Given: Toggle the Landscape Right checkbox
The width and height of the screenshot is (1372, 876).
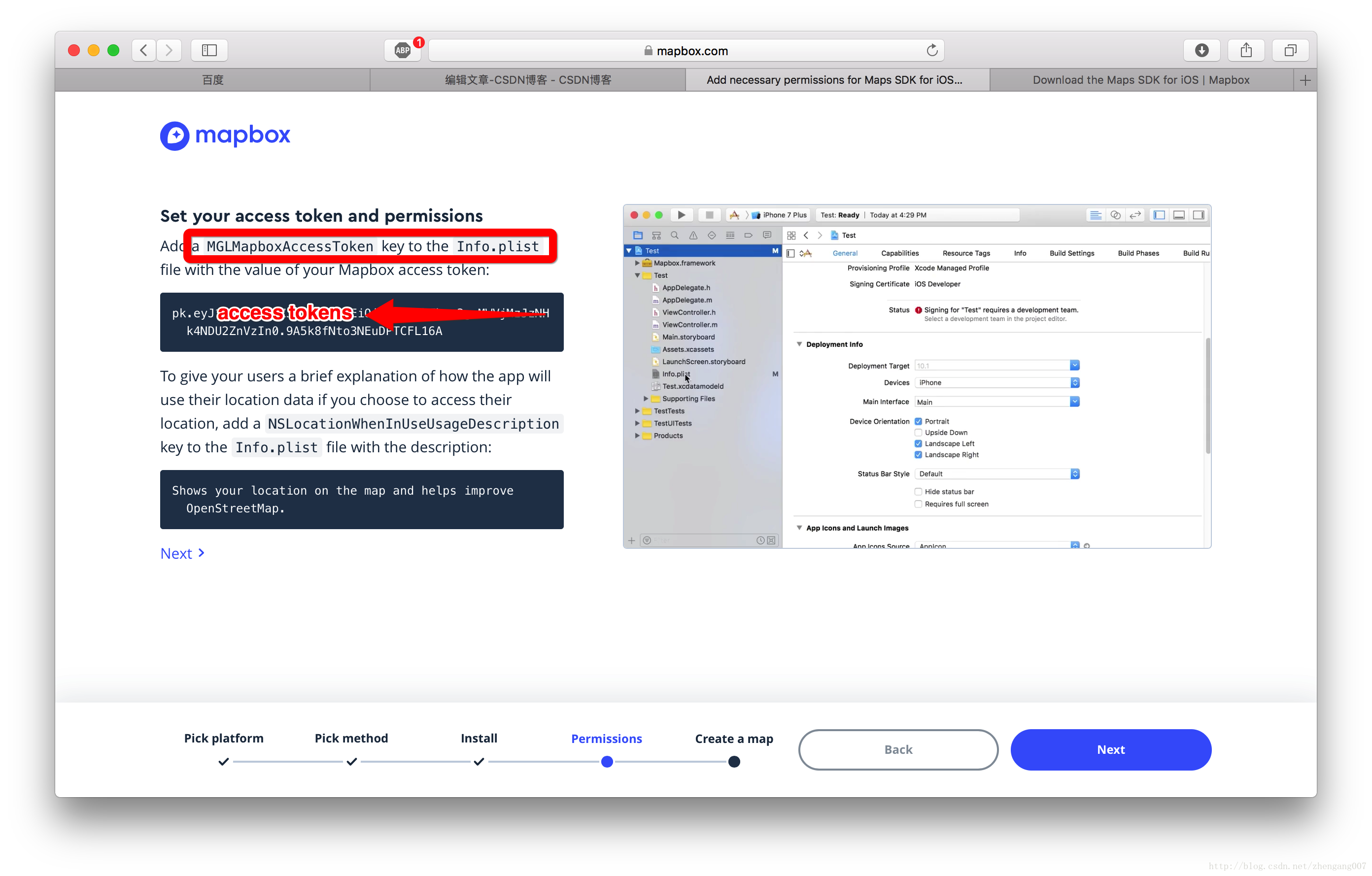Looking at the screenshot, I should tap(918, 455).
